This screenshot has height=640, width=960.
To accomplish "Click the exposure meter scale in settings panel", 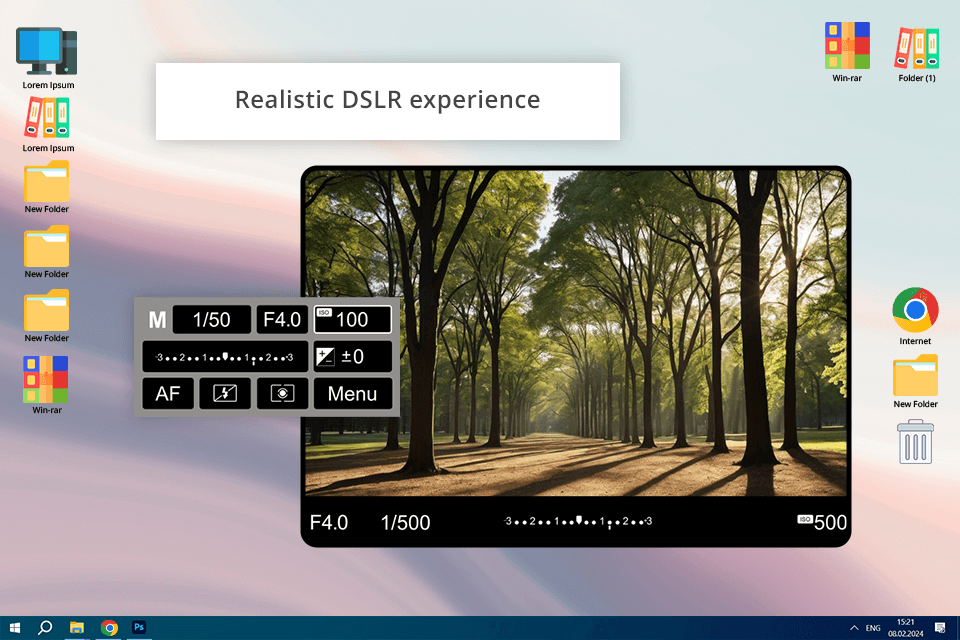I will [225, 356].
